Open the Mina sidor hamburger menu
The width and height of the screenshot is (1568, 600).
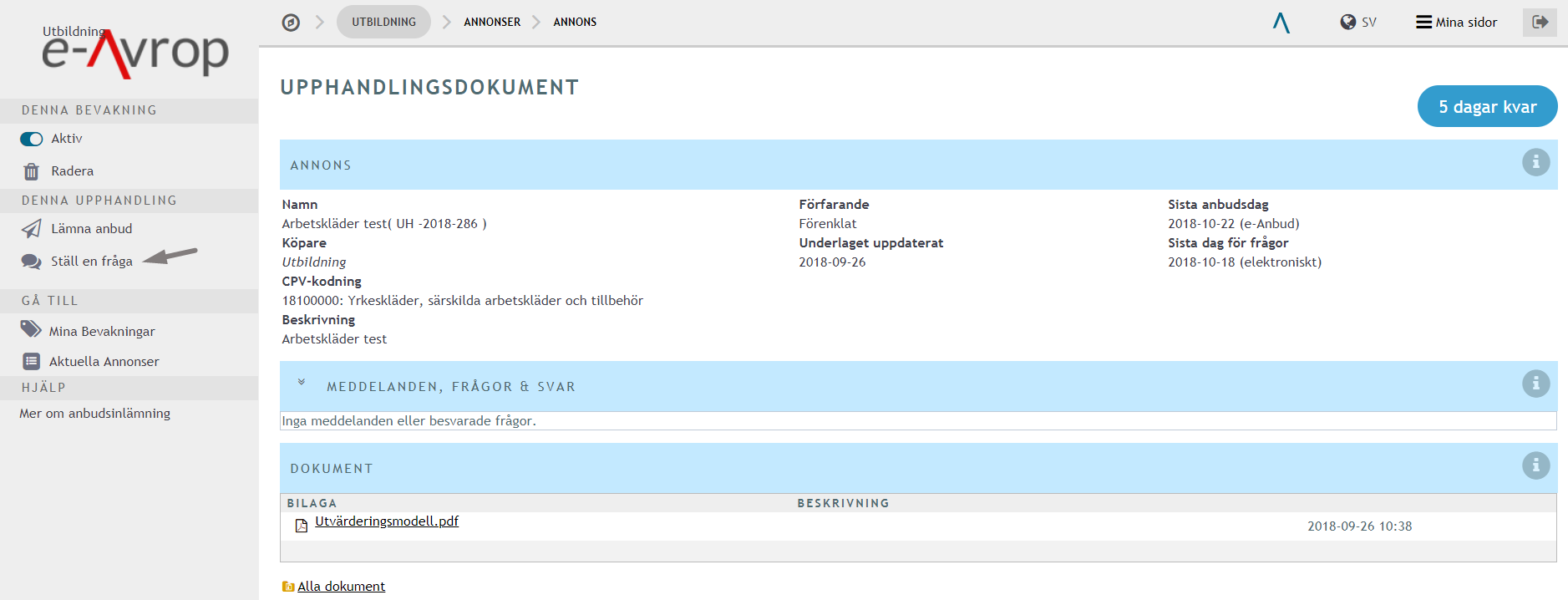coord(1456,23)
